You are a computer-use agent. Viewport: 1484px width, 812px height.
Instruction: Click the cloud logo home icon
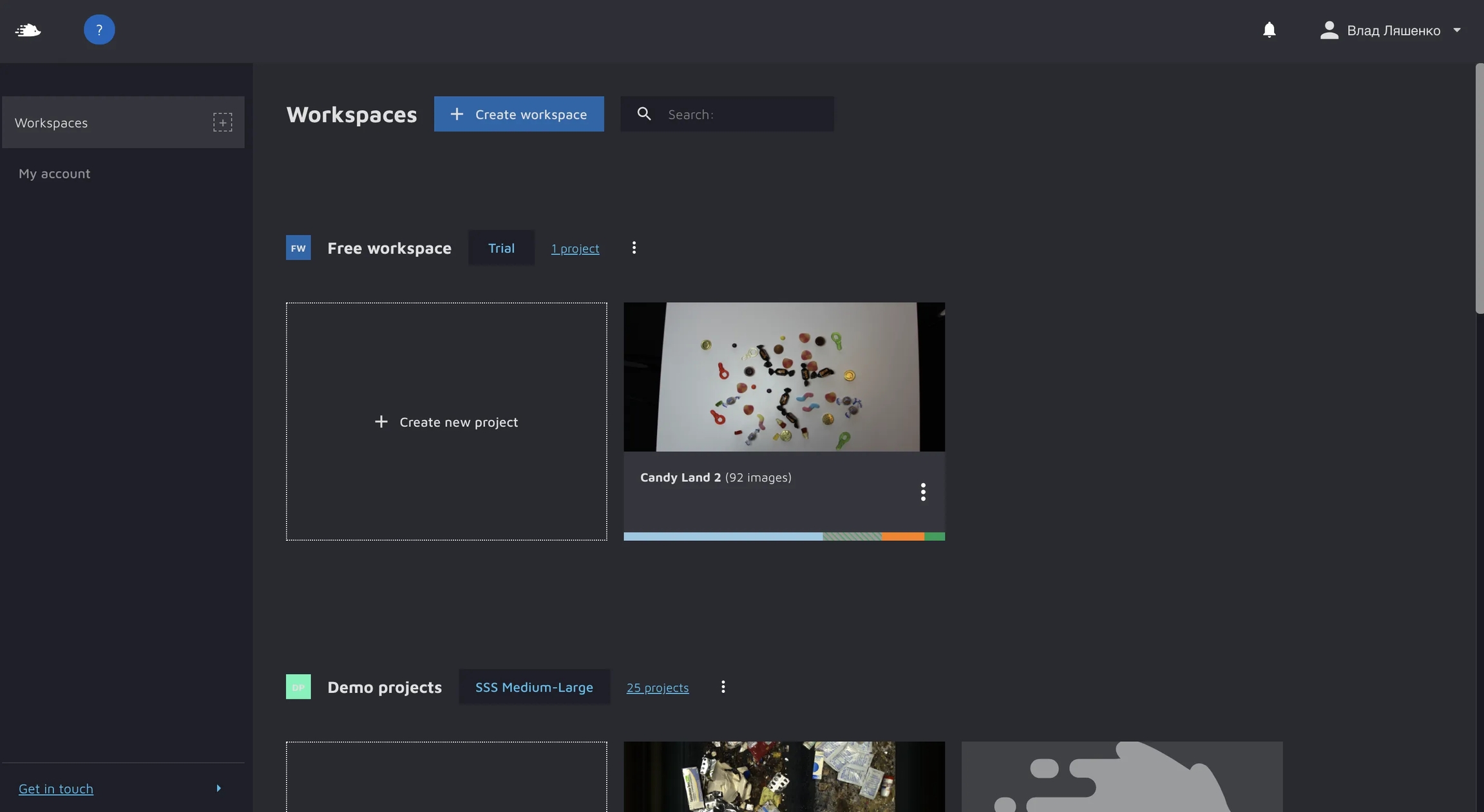click(28, 30)
